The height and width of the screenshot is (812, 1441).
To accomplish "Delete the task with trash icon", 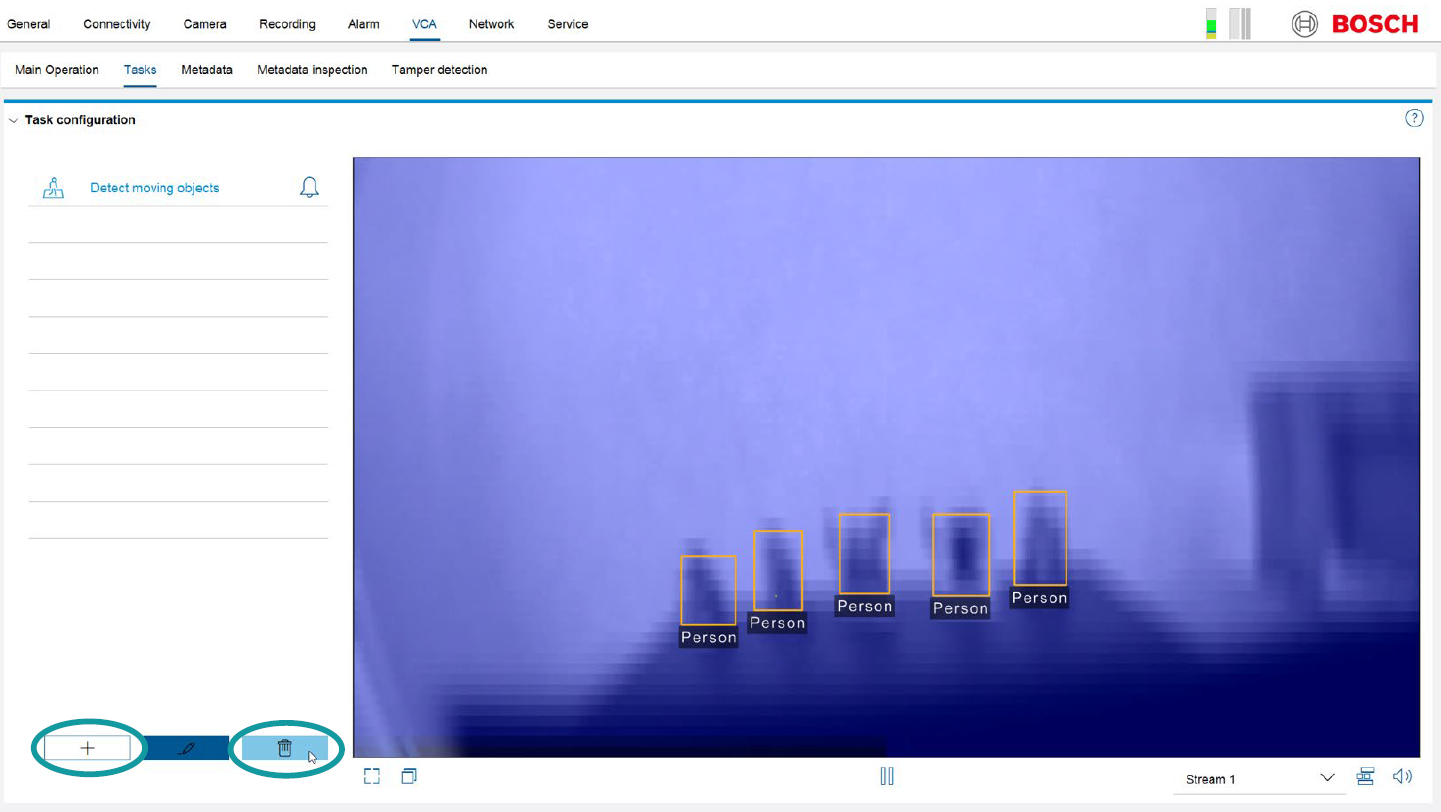I will coord(284,748).
